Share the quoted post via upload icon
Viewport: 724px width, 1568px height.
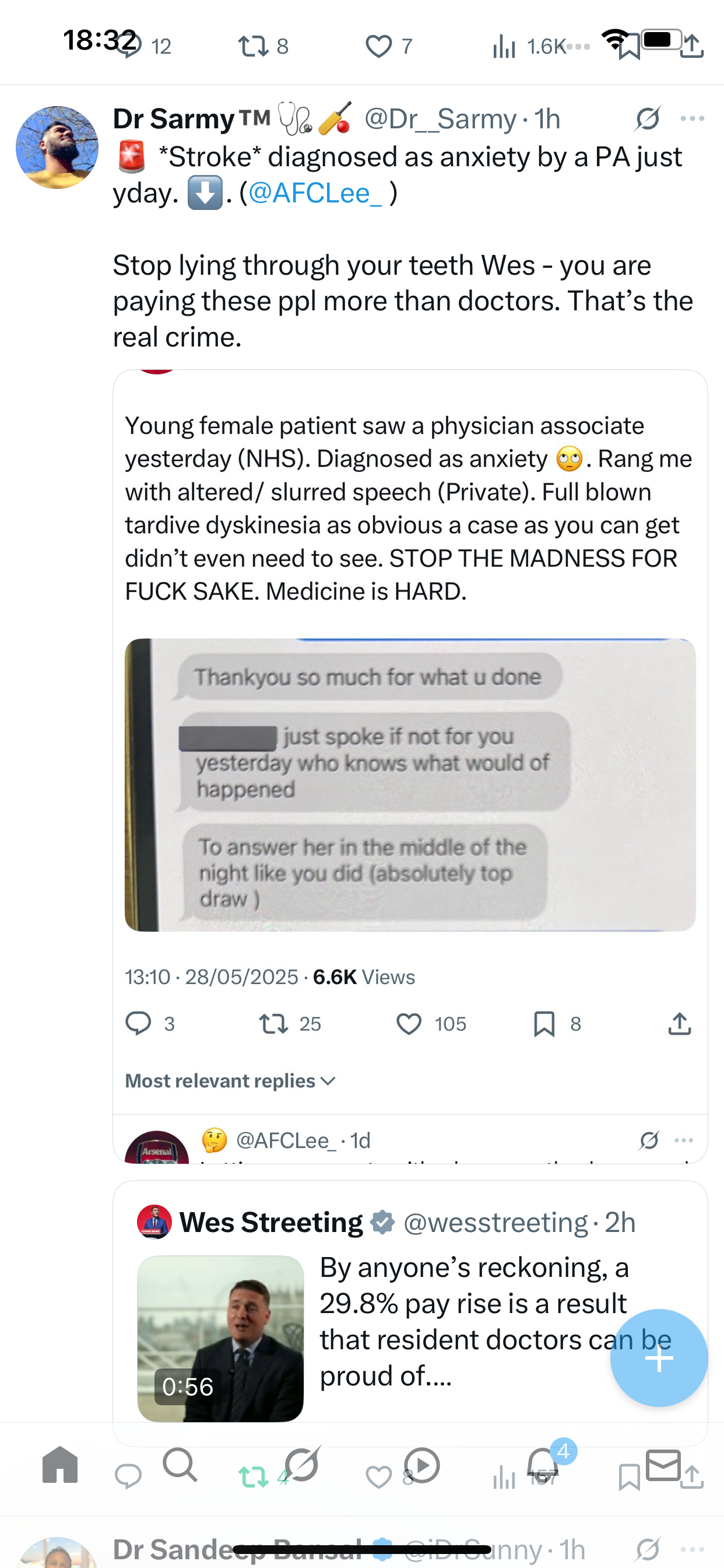[x=680, y=1024]
